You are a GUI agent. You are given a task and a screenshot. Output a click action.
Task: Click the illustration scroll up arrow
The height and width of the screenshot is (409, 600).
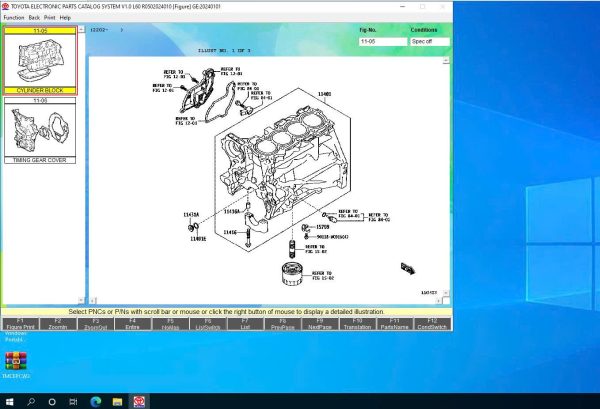[x=446, y=61]
